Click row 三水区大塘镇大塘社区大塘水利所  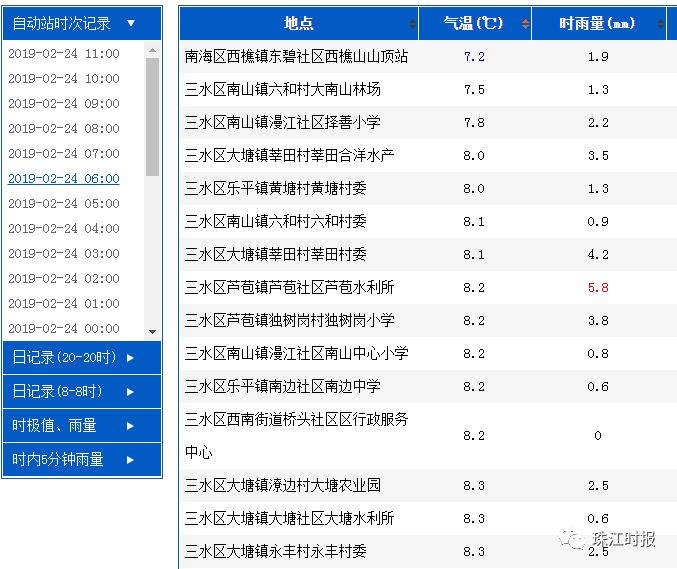coord(428,518)
